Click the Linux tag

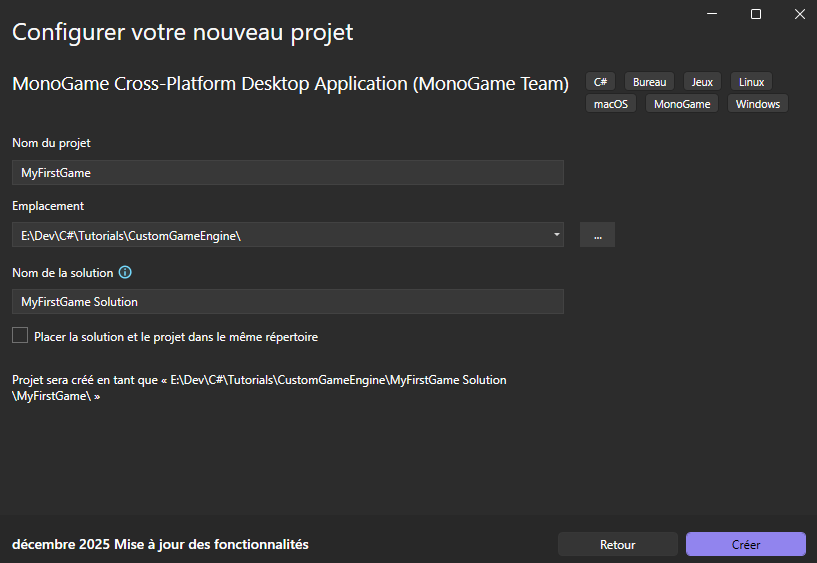pos(751,82)
